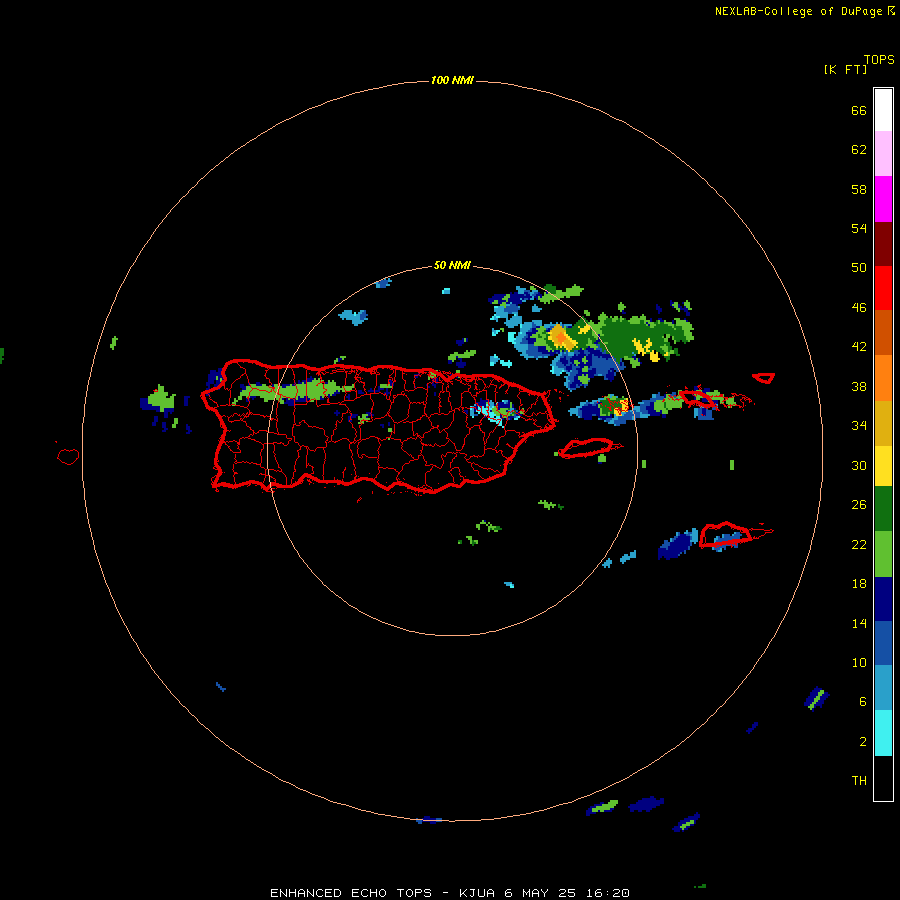Click the cyan 10 K FT swatch
This screenshot has height=900, width=900.
pyautogui.click(x=883, y=733)
